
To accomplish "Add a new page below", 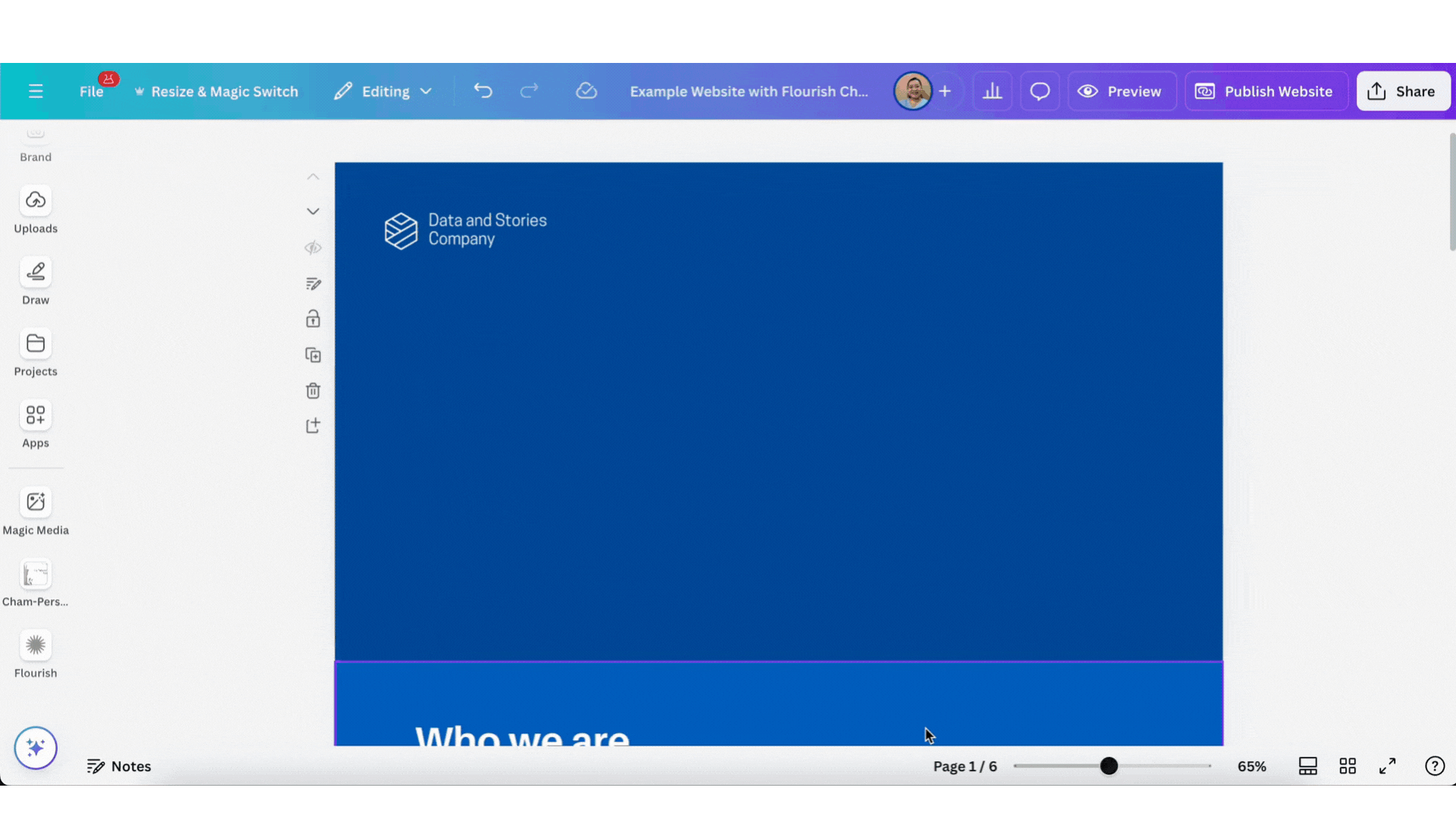I will tap(313, 425).
